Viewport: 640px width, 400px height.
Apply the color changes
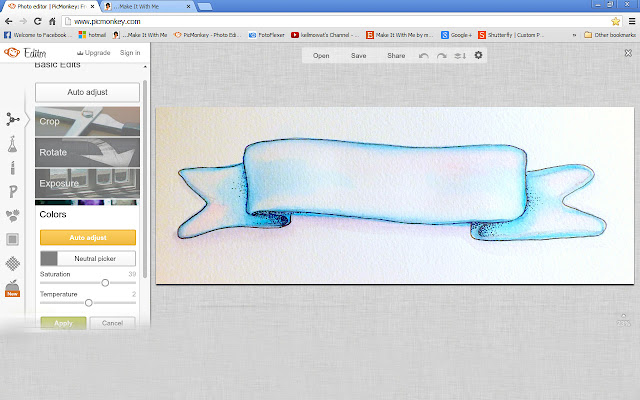63,323
